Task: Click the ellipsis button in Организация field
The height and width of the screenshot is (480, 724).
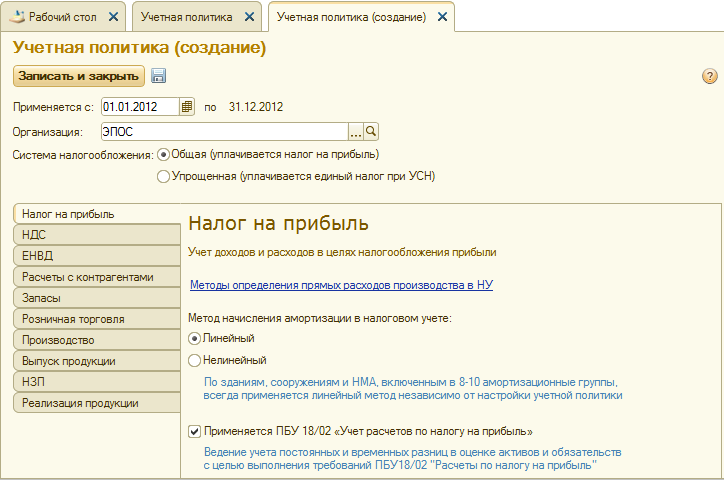Action: coord(356,132)
